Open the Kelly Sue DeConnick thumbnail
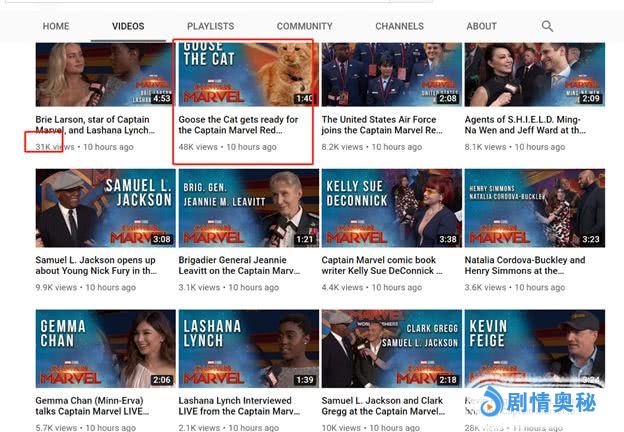 coord(391,207)
